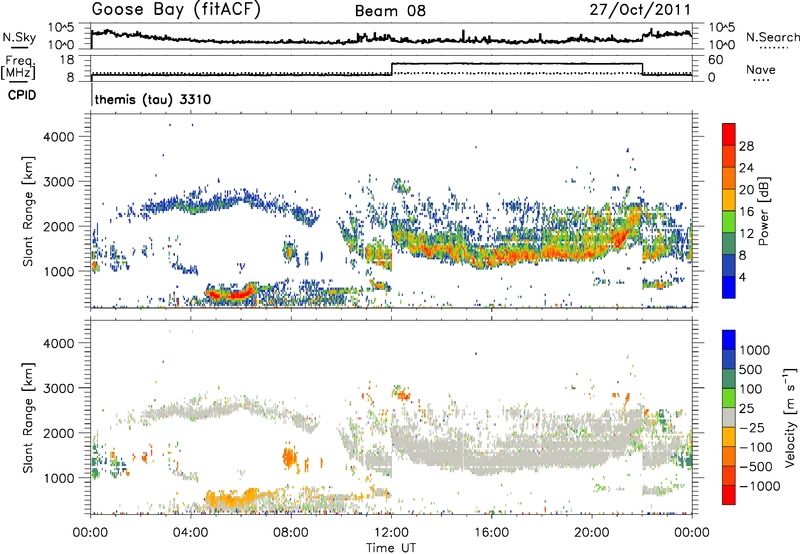Click the 'Beam 08' label

(x=390, y=11)
